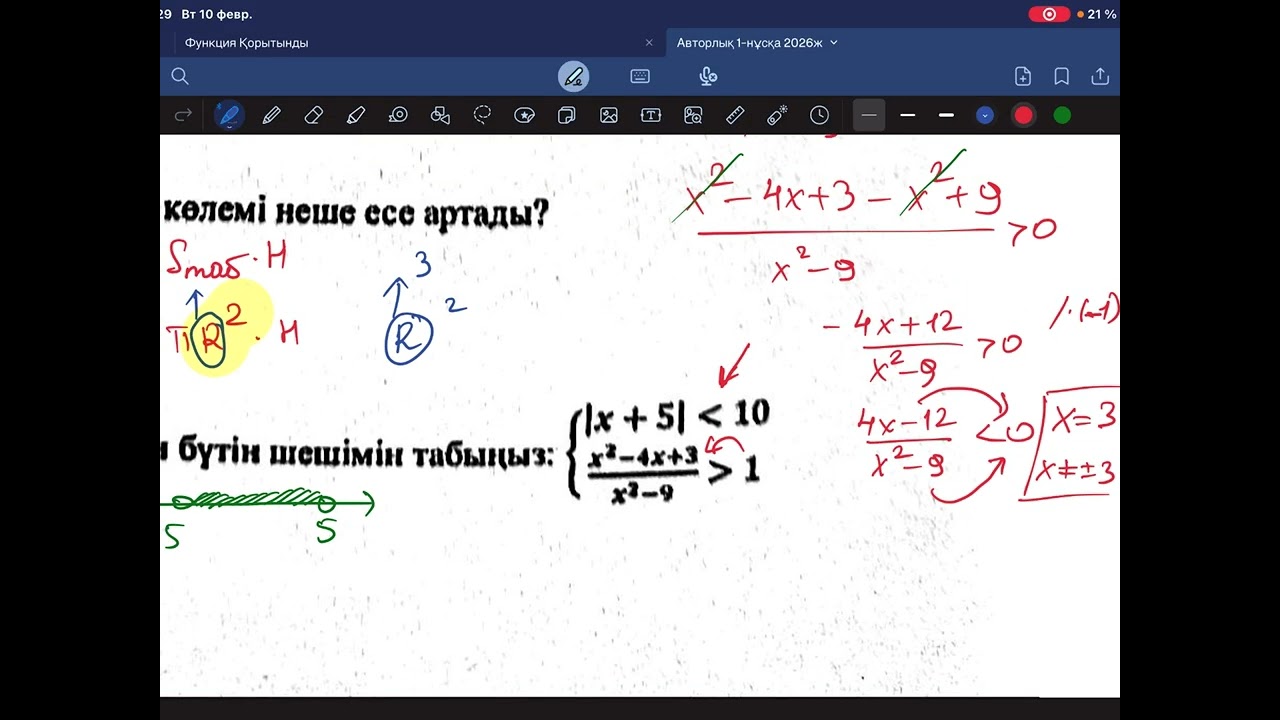The image size is (1280, 720).
Task: Switch to Авторлық 1-нұсқа 2026ж tab
Action: coord(749,43)
